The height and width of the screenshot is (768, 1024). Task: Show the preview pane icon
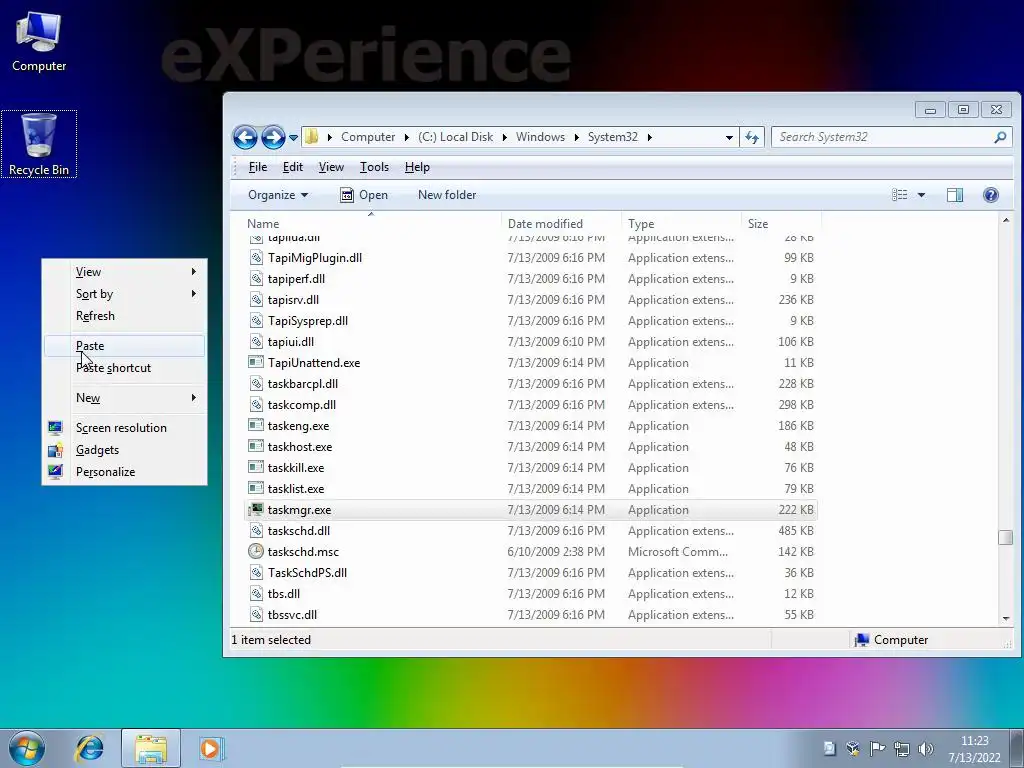955,195
